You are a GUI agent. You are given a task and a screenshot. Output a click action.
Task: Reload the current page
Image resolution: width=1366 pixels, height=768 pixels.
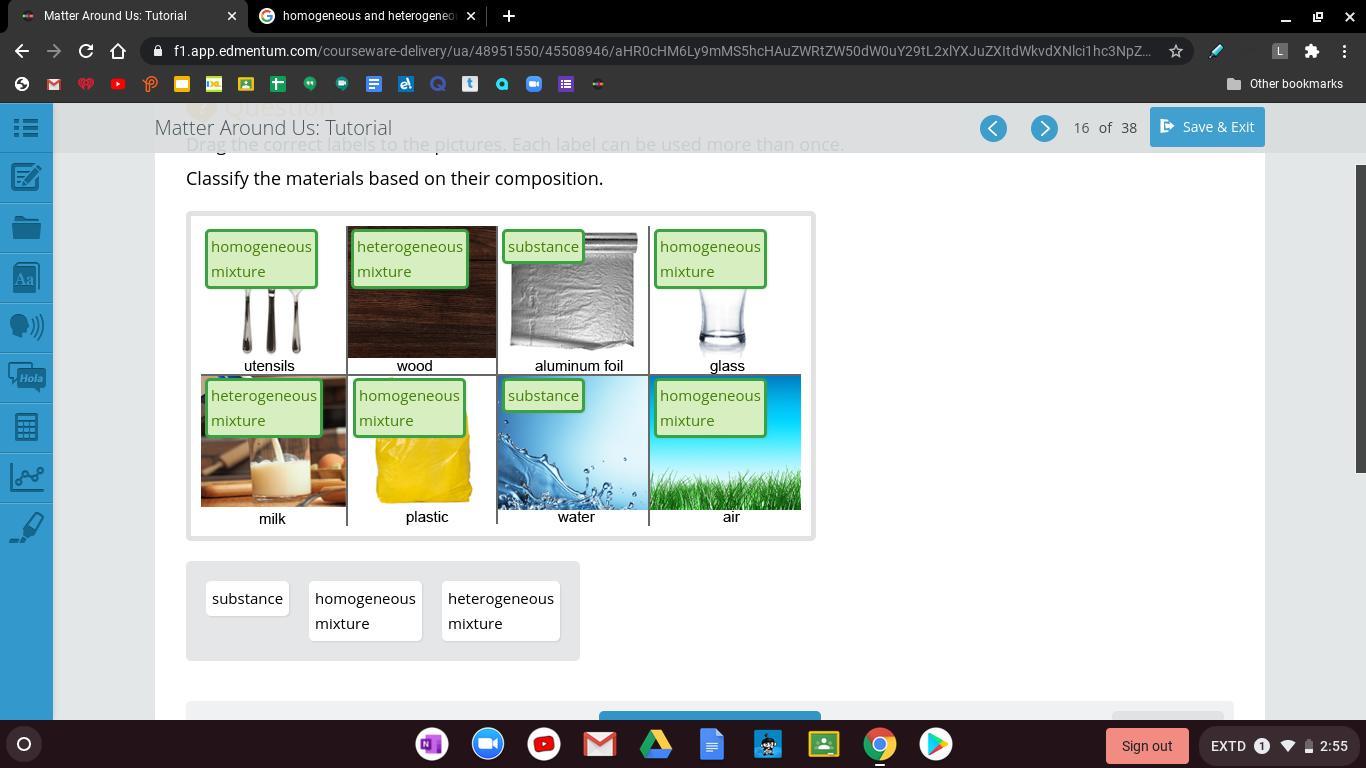86,51
